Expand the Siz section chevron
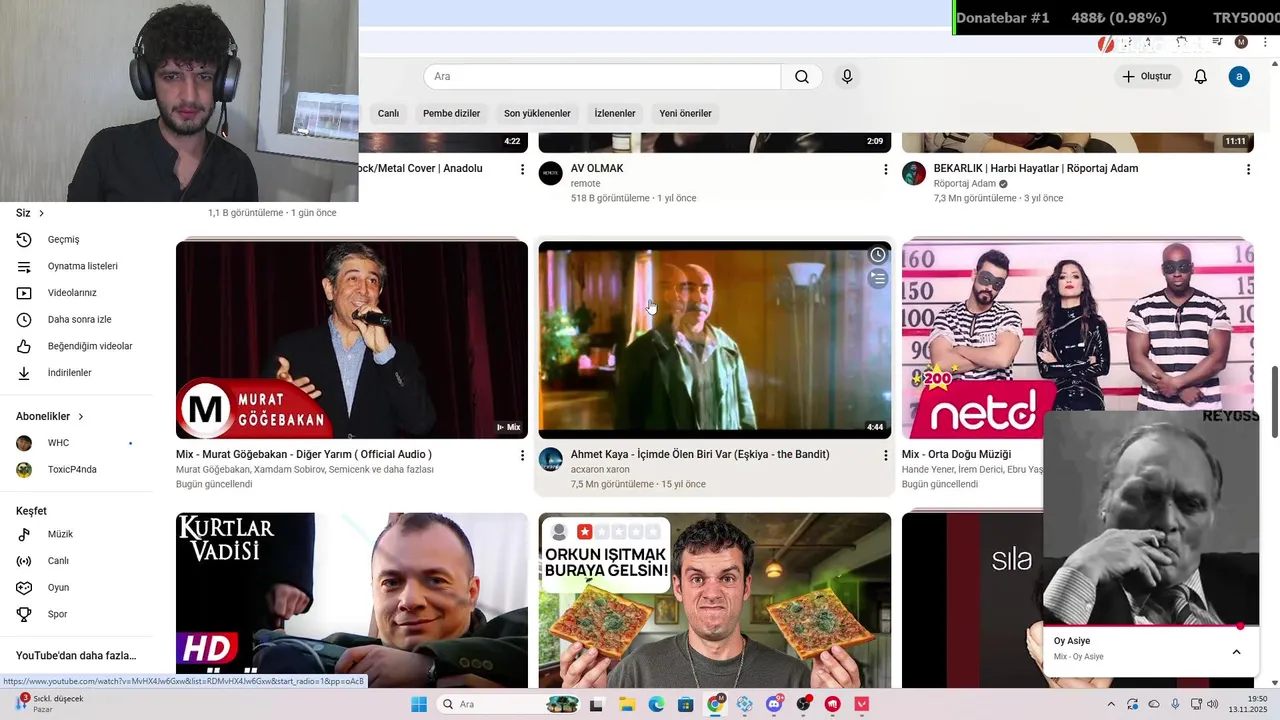The width and height of the screenshot is (1280, 720). pos(41,213)
